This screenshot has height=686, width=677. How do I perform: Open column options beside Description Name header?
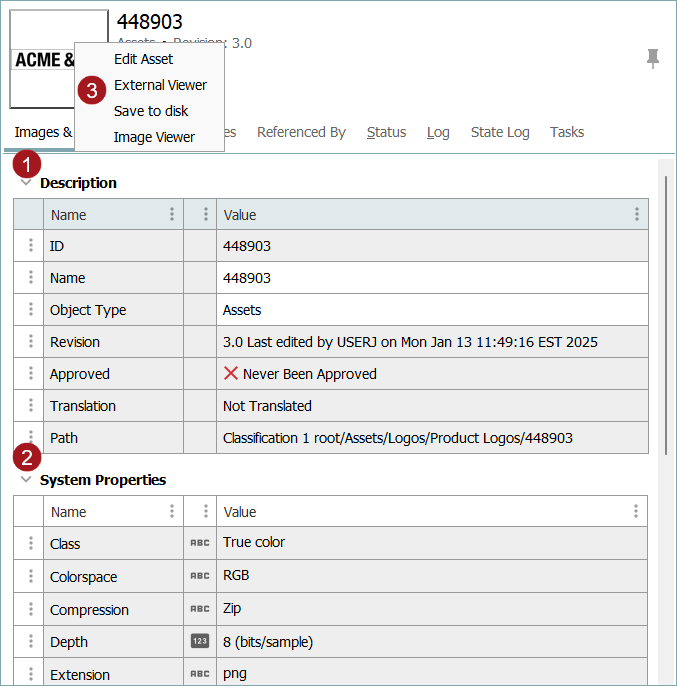pyautogui.click(x=172, y=215)
